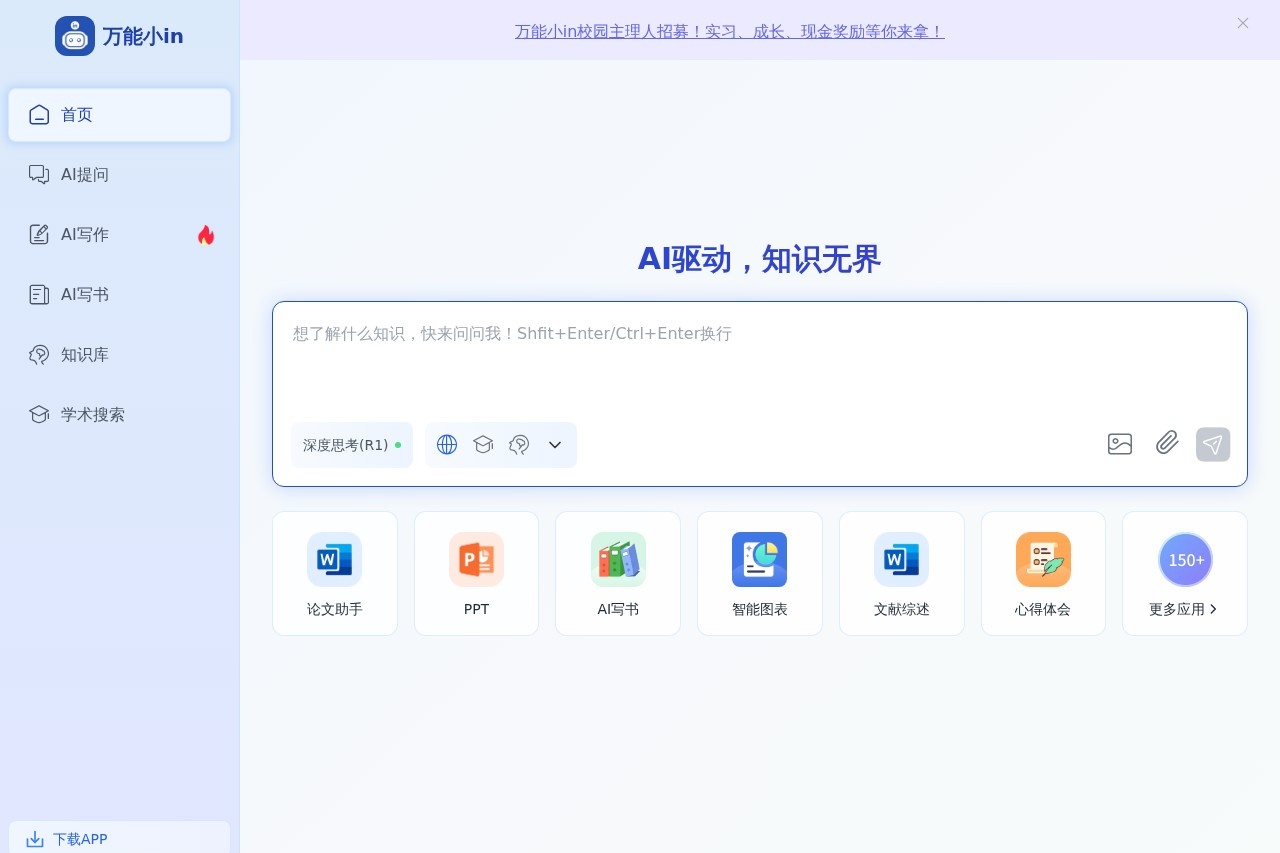
Task: Select the graduation cap academic mode icon
Action: point(483,444)
